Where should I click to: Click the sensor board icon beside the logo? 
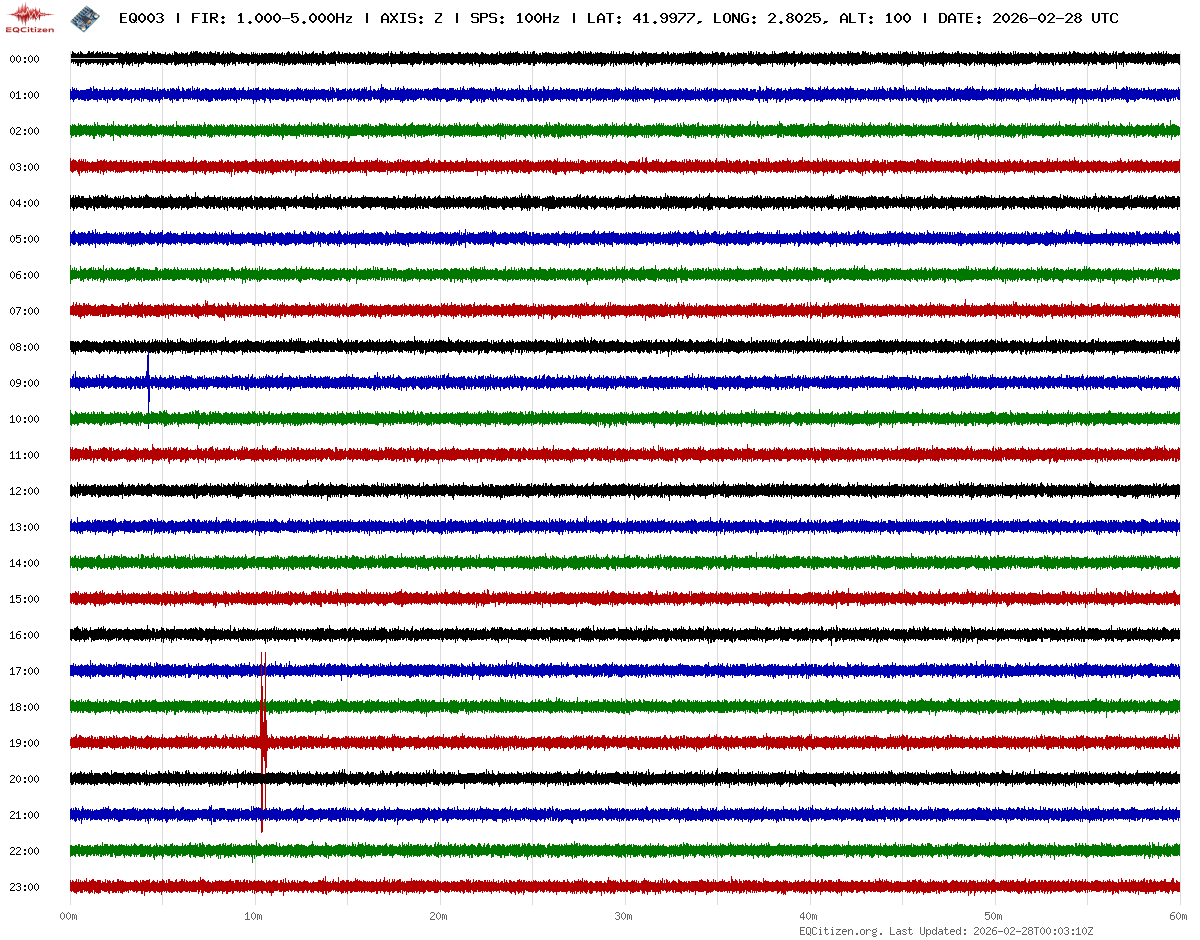pos(83,17)
